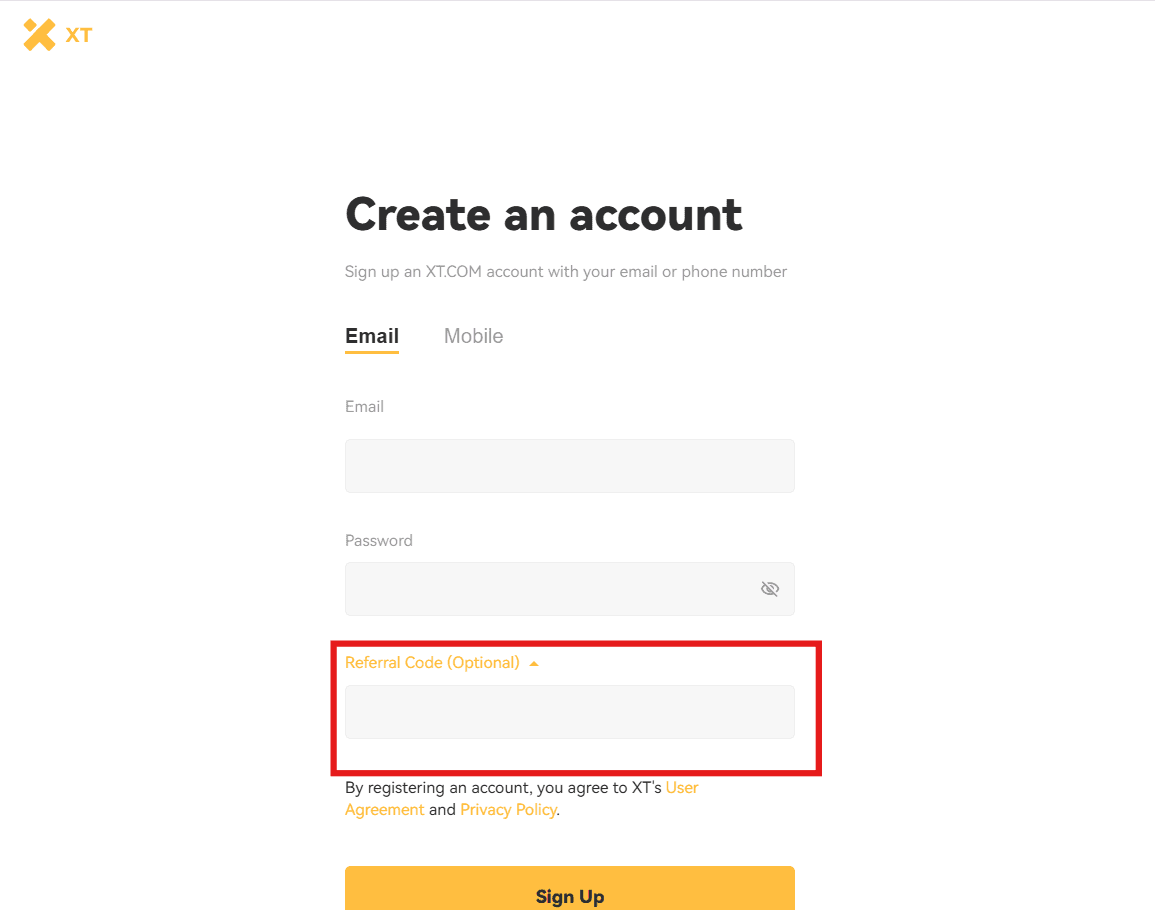
Task: Select the Email tab
Action: [371, 336]
